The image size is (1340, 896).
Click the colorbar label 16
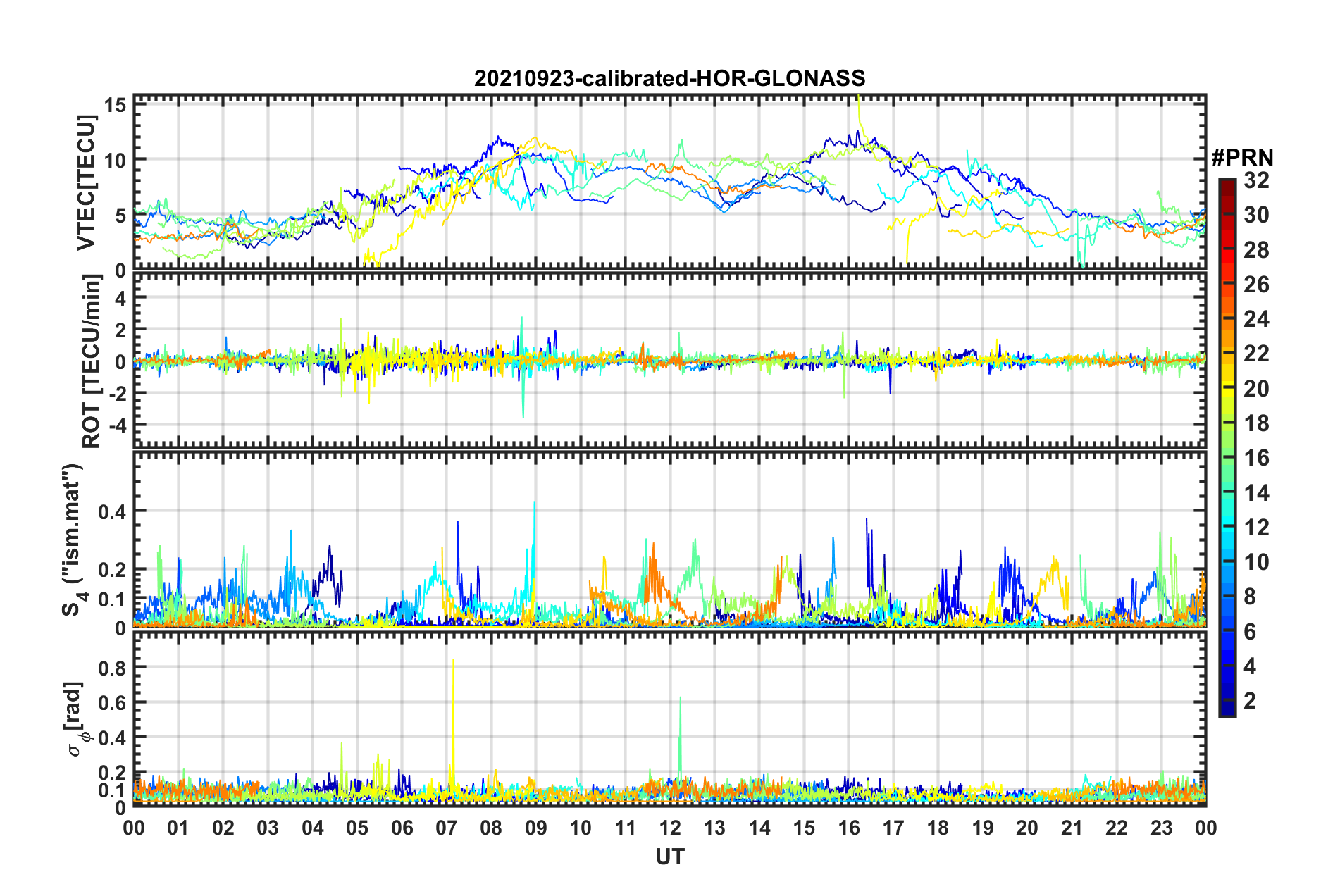[x=1256, y=459]
